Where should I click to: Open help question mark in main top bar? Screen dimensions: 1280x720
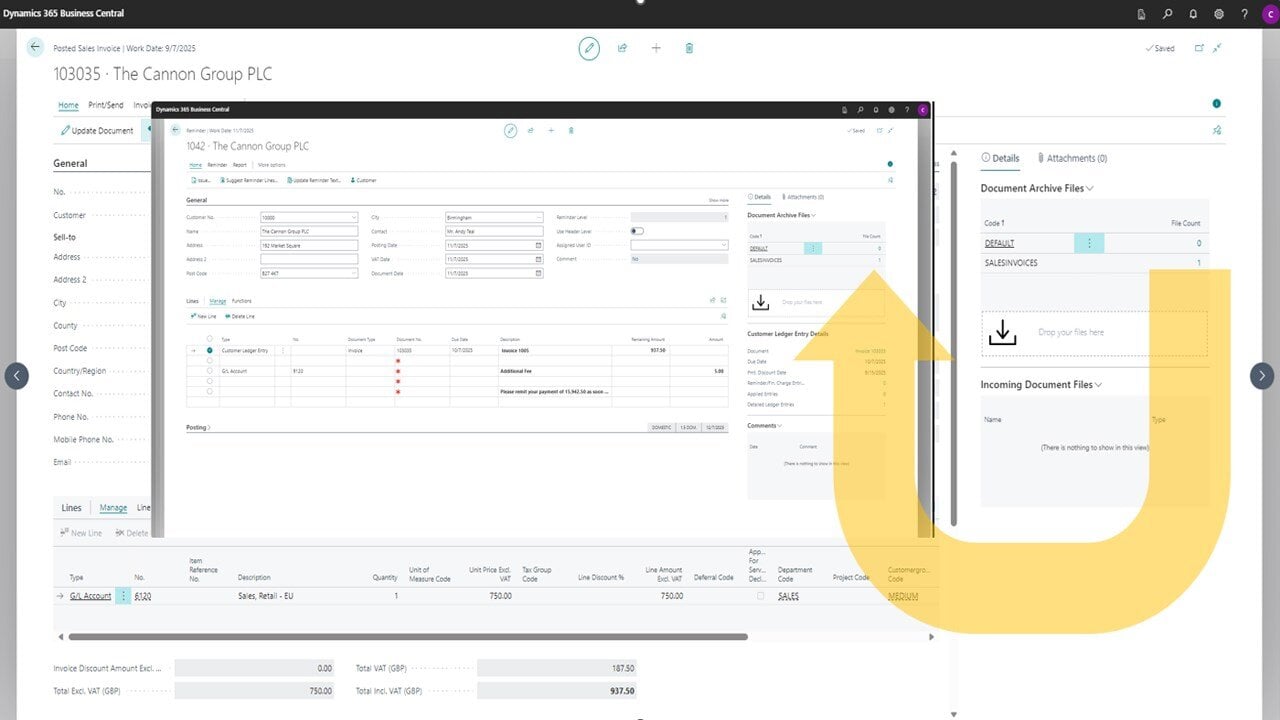(1244, 14)
